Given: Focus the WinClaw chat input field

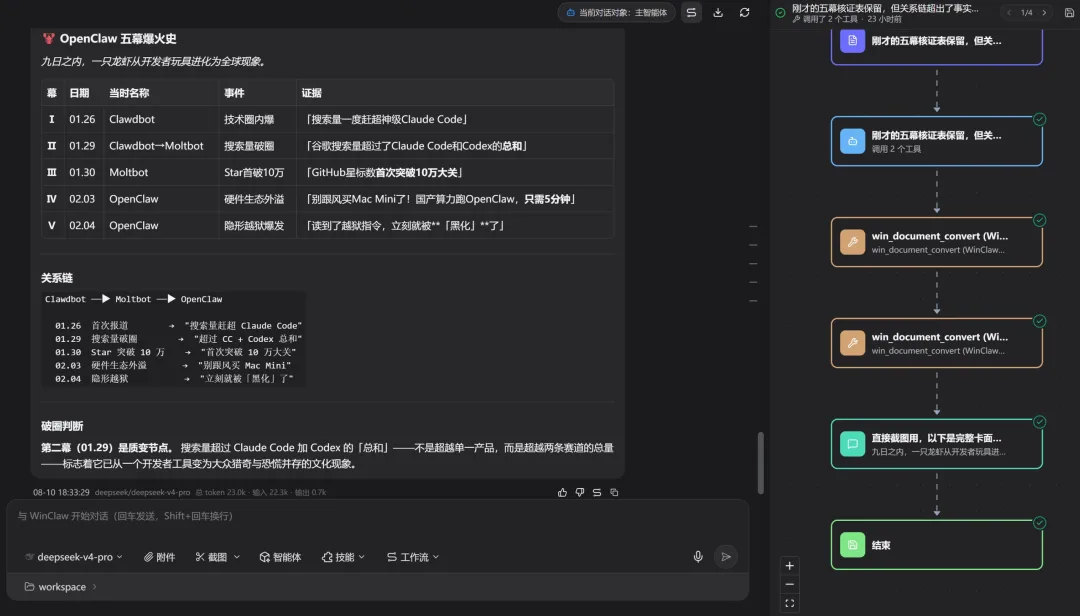Looking at the screenshot, I should pos(377,516).
